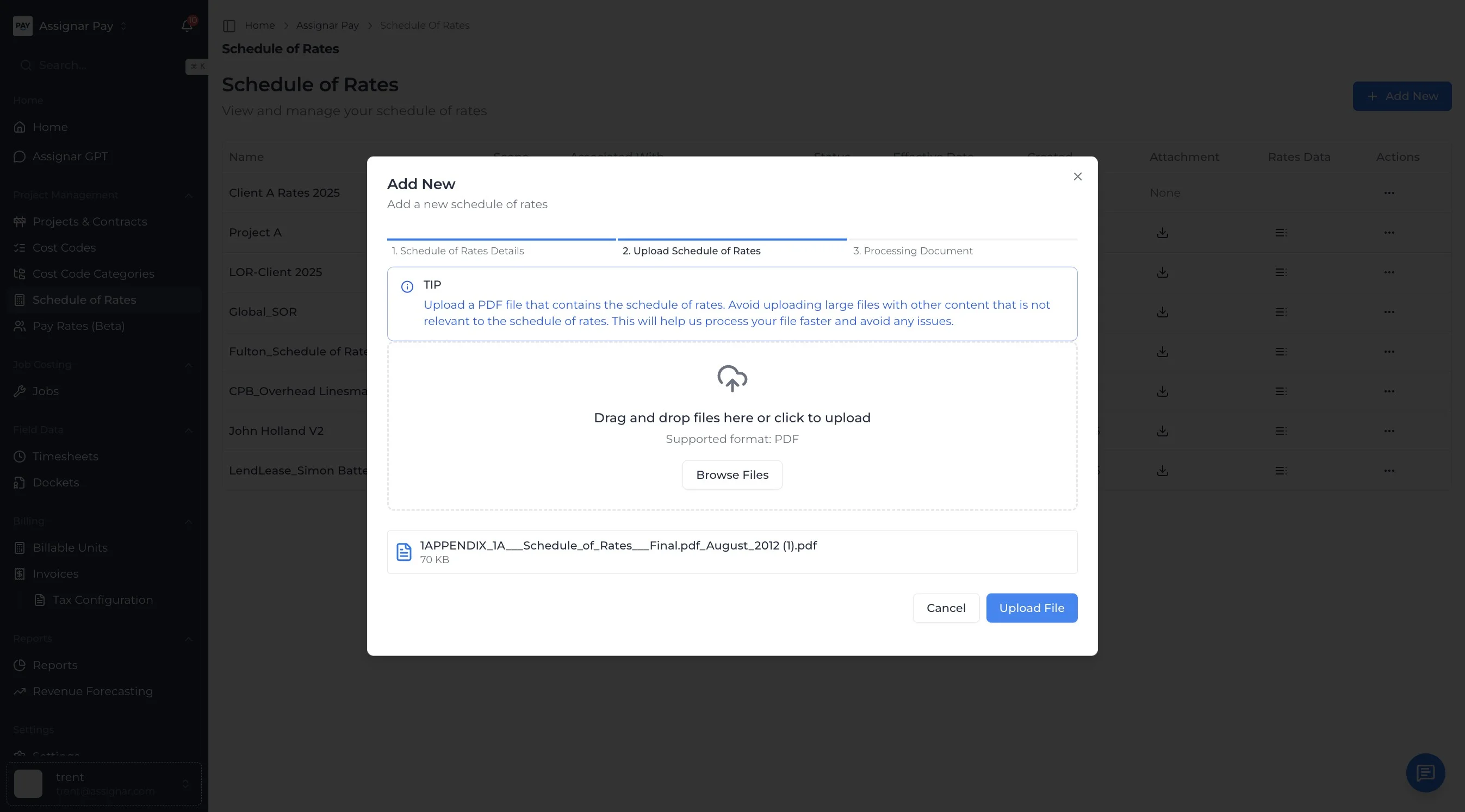This screenshot has width=1465, height=812.
Task: Open rates data list for Global_SOR
Action: point(1281,312)
